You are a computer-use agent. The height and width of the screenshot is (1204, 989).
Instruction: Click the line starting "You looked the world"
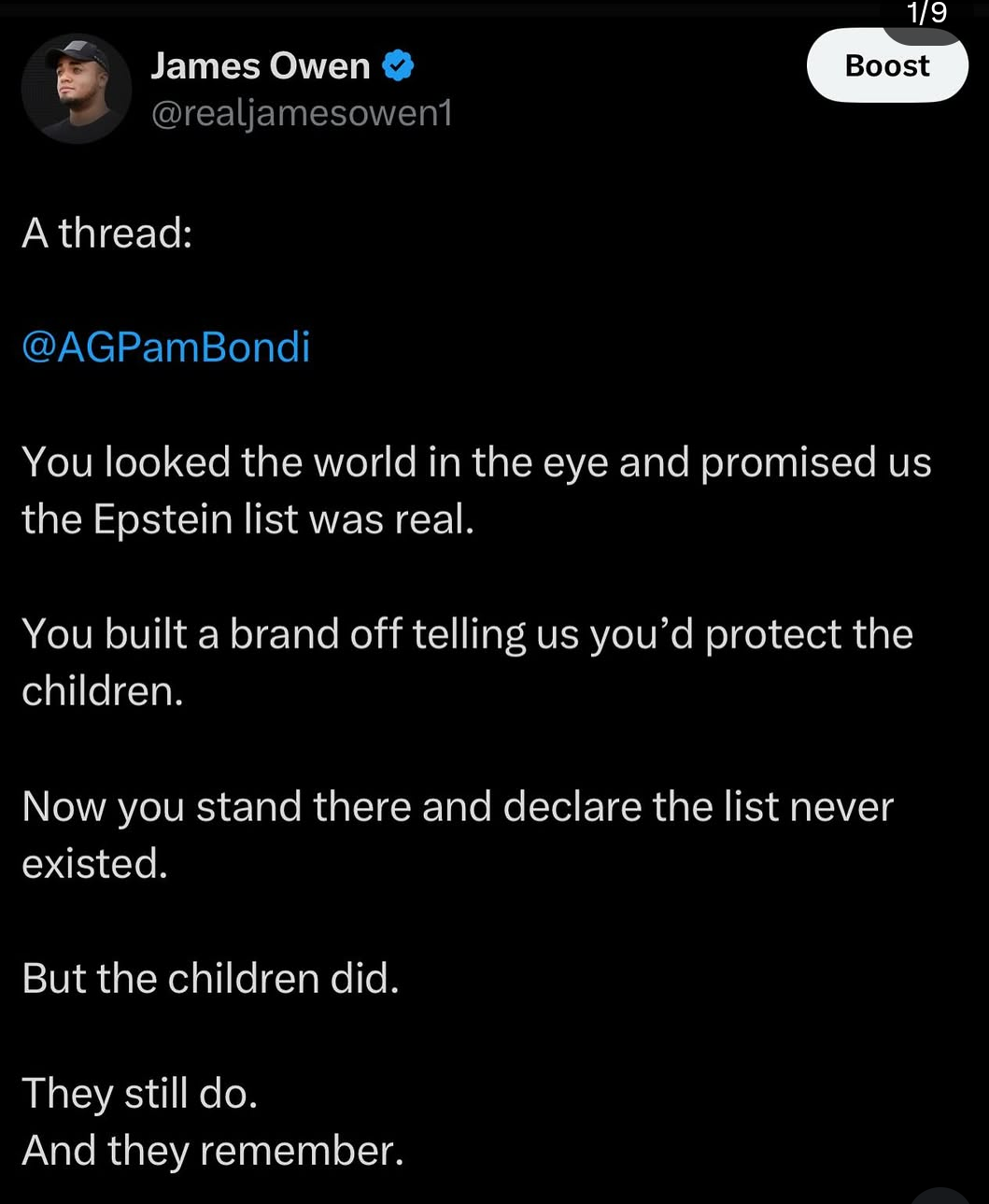click(476, 462)
